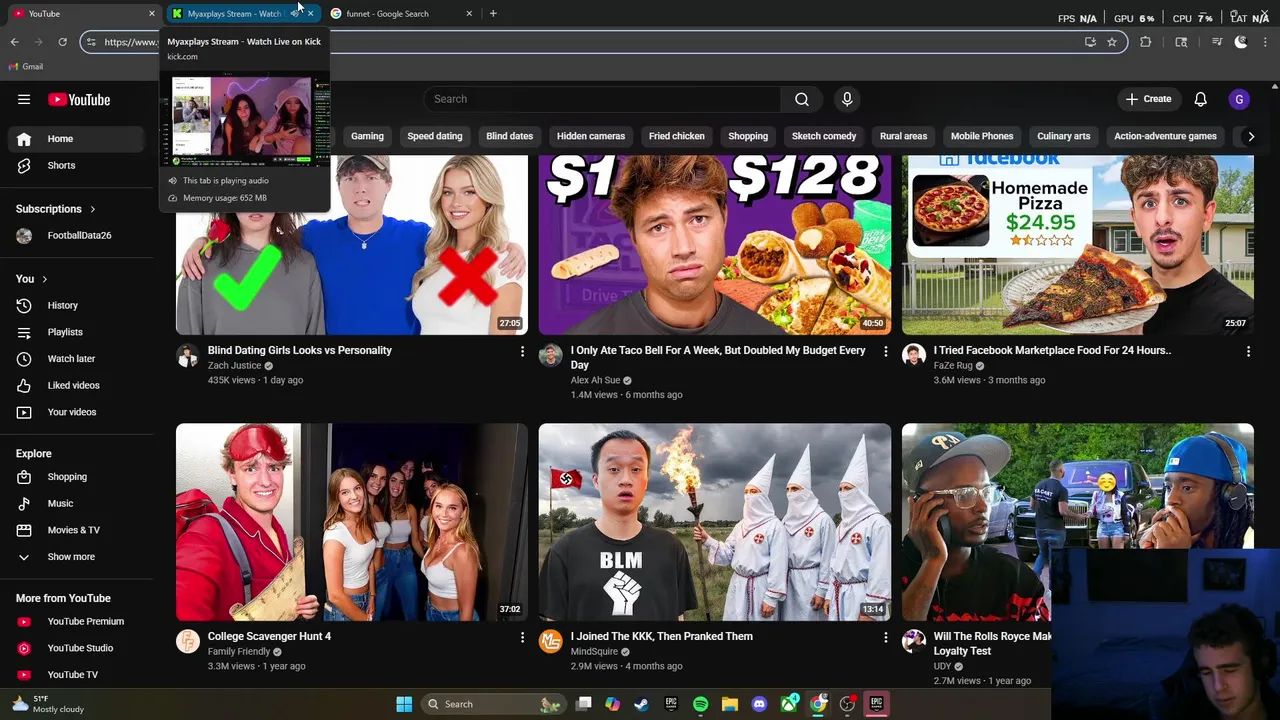1280x720 pixels.
Task: Select the Hidden cameras chip
Action: tap(591, 136)
